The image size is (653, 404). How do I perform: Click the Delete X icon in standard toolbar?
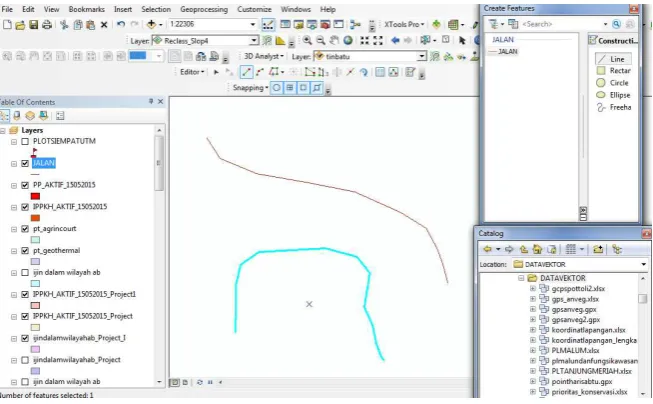pyautogui.click(x=104, y=25)
